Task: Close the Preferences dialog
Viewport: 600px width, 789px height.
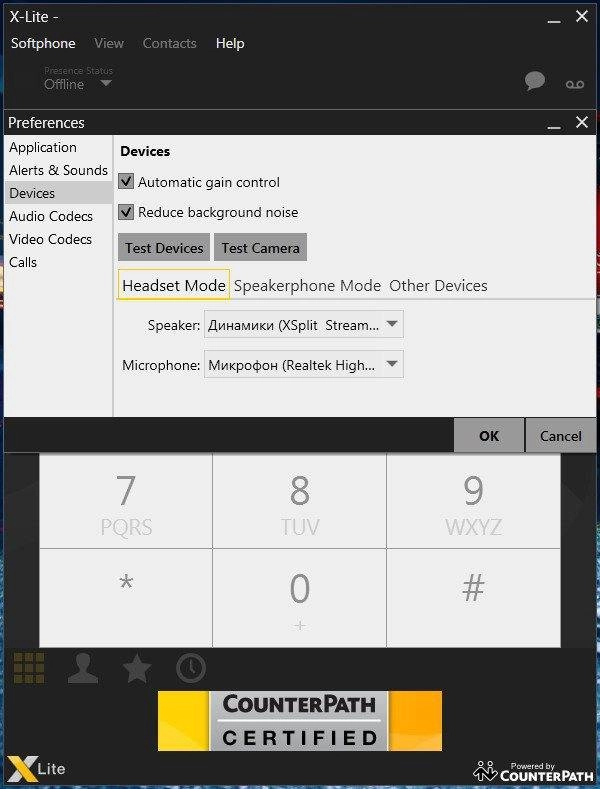Action: (x=582, y=122)
